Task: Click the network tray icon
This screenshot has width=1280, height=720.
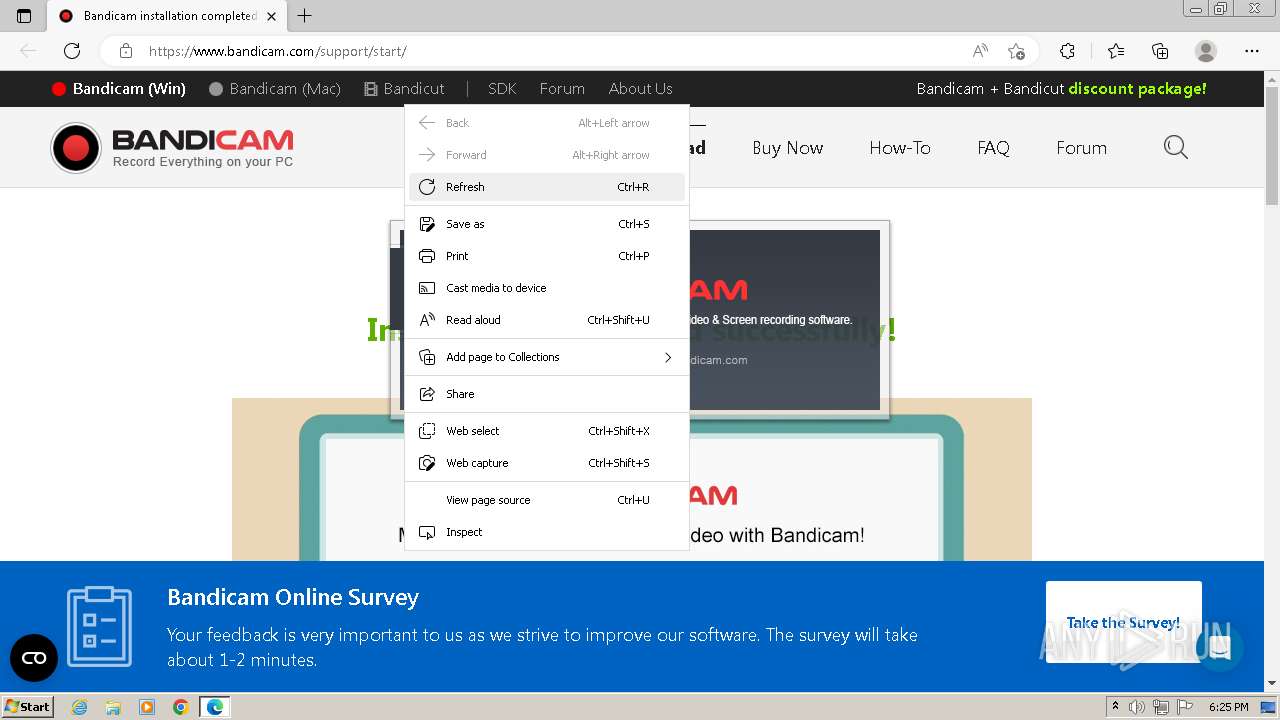Action: [x=1160, y=707]
